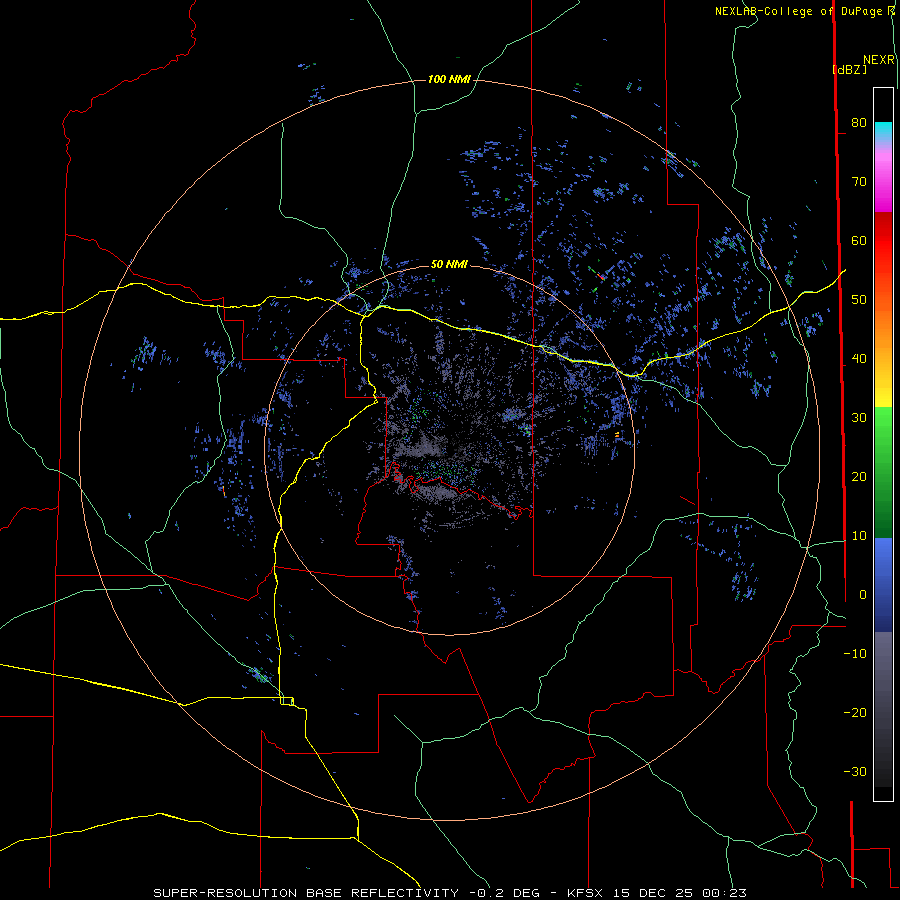
Task: Click the 20 dBZ scale label
Action: (859, 476)
